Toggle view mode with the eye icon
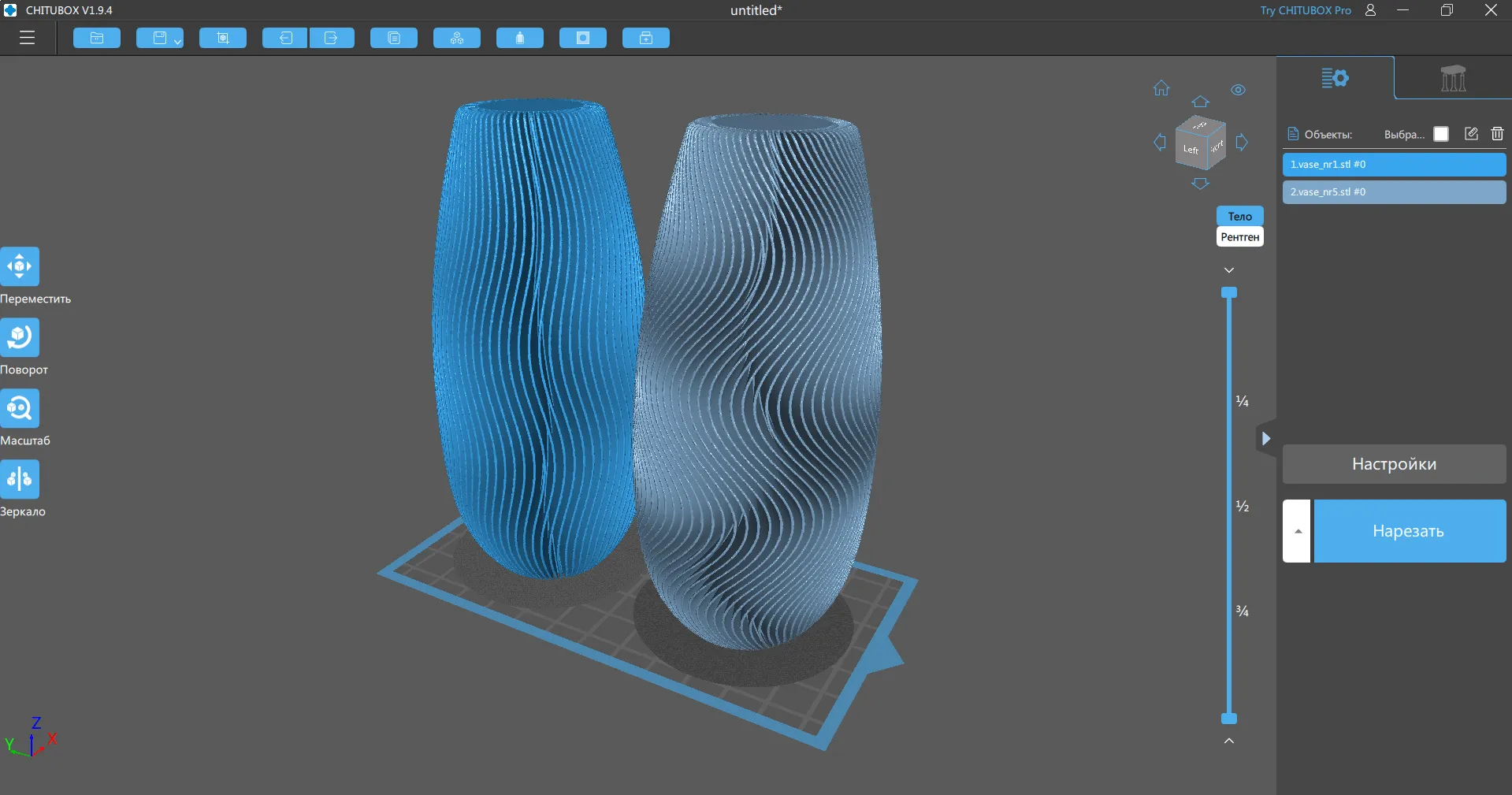The width and height of the screenshot is (1512, 795). pyautogui.click(x=1238, y=90)
